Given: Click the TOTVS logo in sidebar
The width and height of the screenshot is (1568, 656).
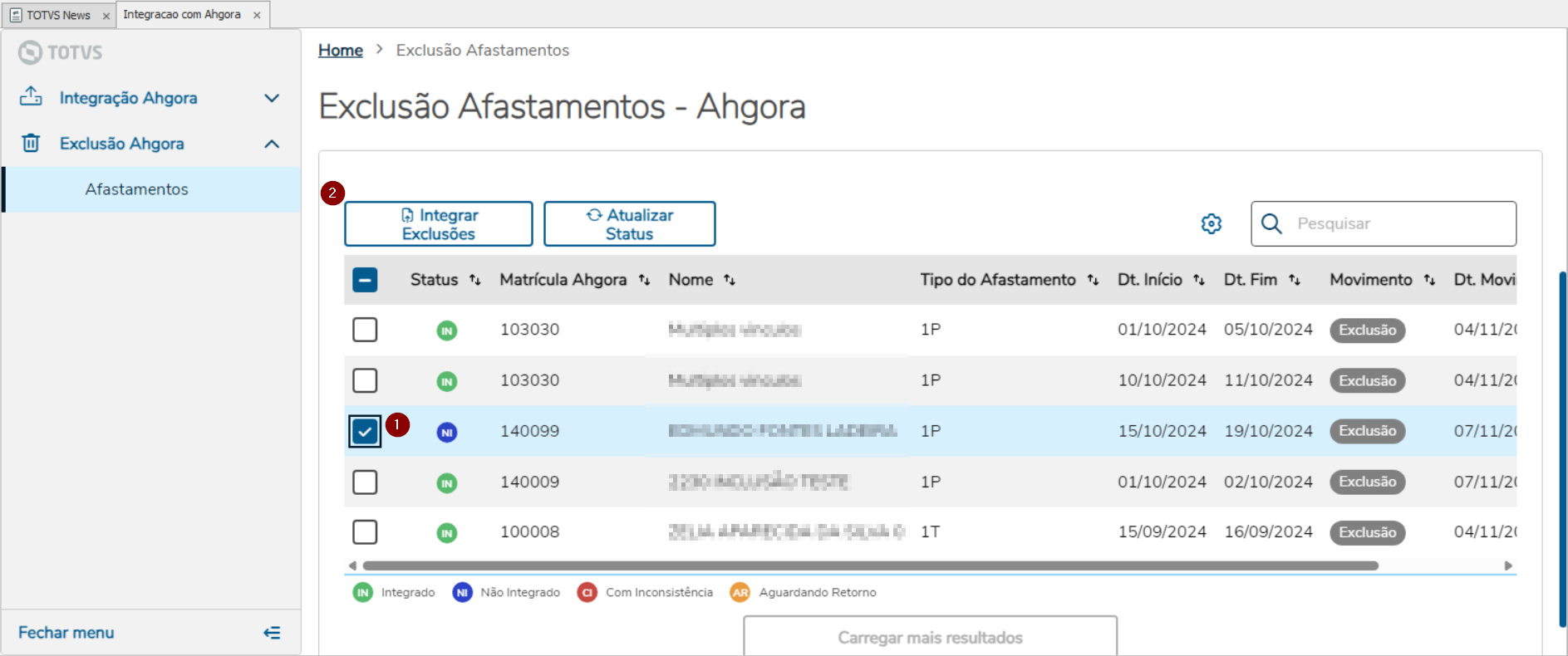Looking at the screenshot, I should click(61, 52).
